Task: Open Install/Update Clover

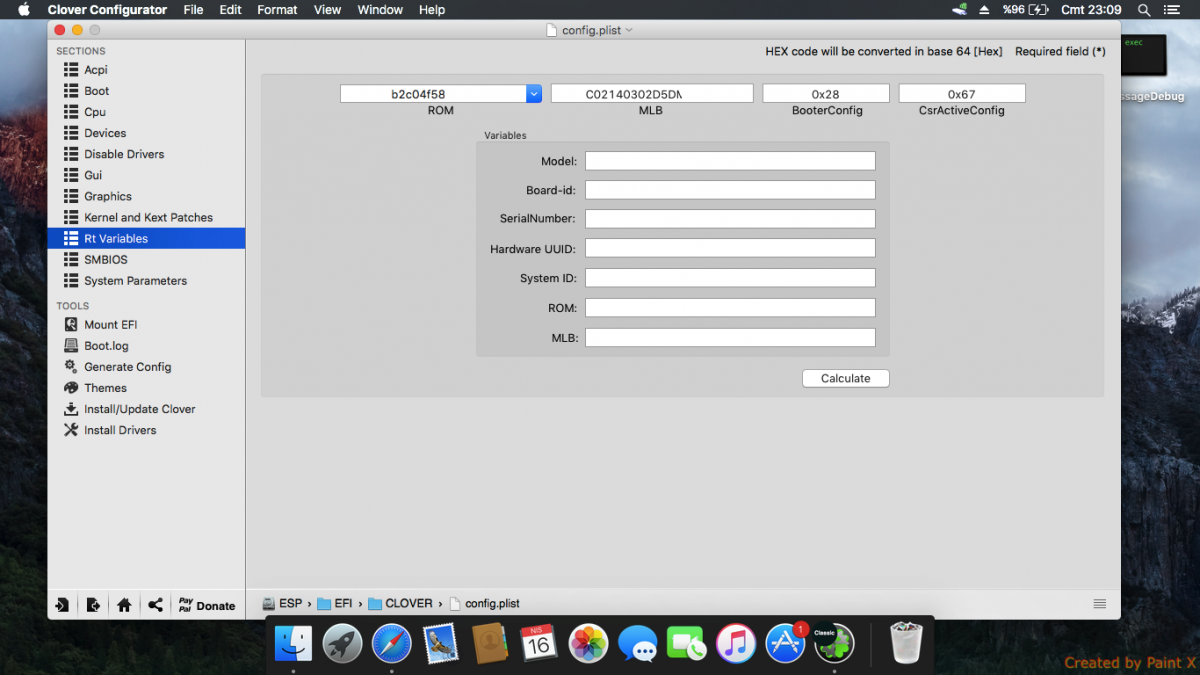Action: [139, 409]
